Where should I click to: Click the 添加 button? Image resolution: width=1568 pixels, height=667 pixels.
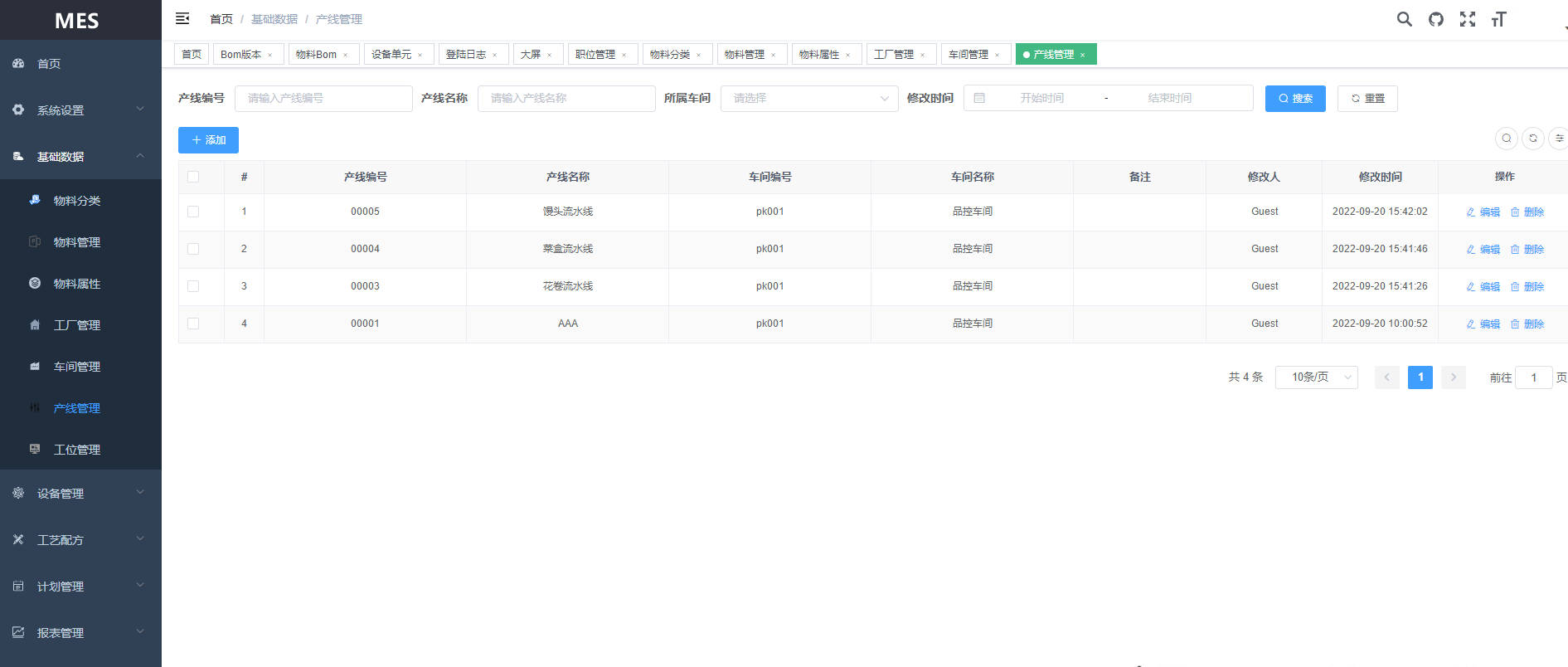pyautogui.click(x=208, y=140)
